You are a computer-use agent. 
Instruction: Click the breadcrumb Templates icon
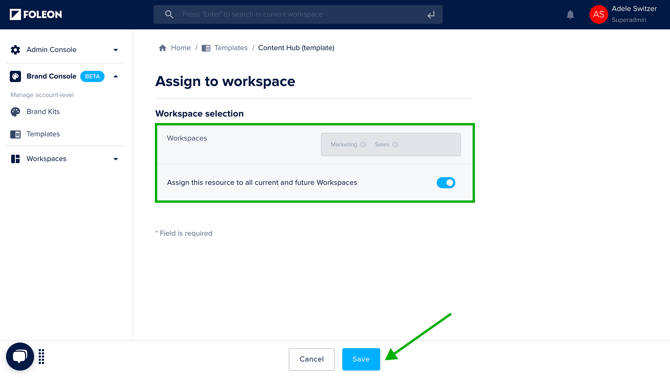(206, 48)
